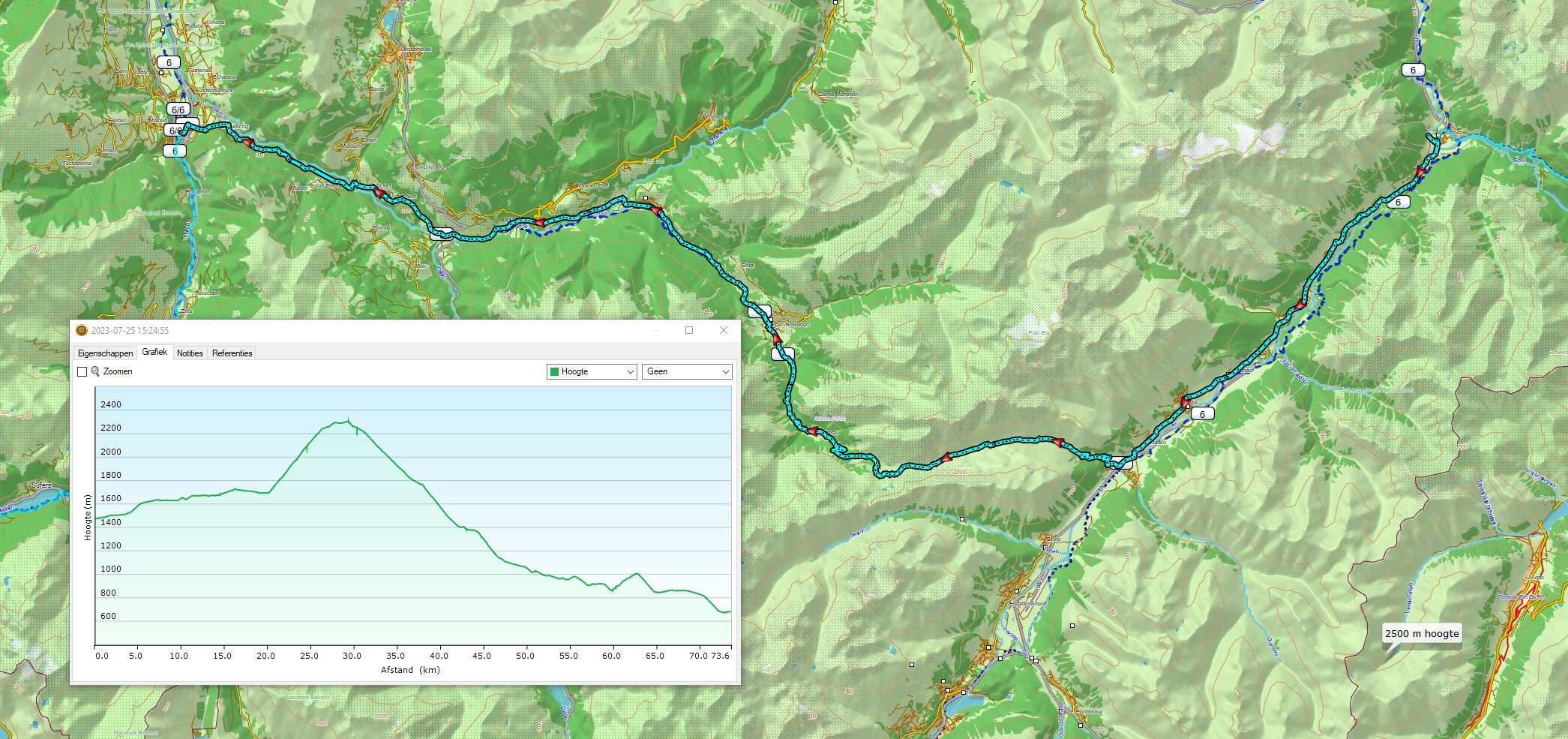Click the Grafiek tab
Screen dimensions: 1568x739
(154, 352)
